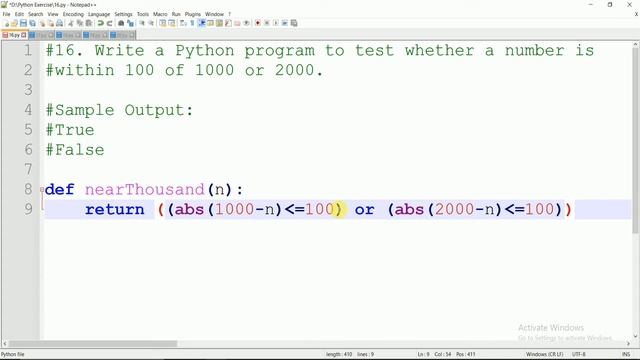
Task: Click the Playback macro icon
Action: coord(276,23)
